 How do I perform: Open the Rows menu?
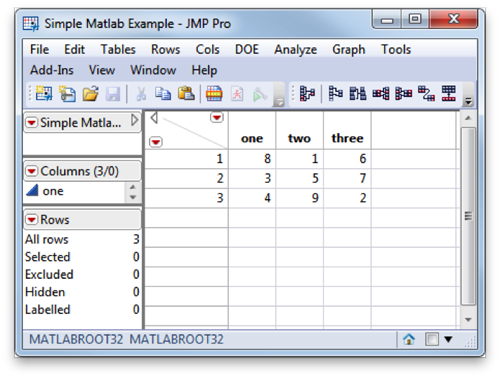click(x=165, y=49)
